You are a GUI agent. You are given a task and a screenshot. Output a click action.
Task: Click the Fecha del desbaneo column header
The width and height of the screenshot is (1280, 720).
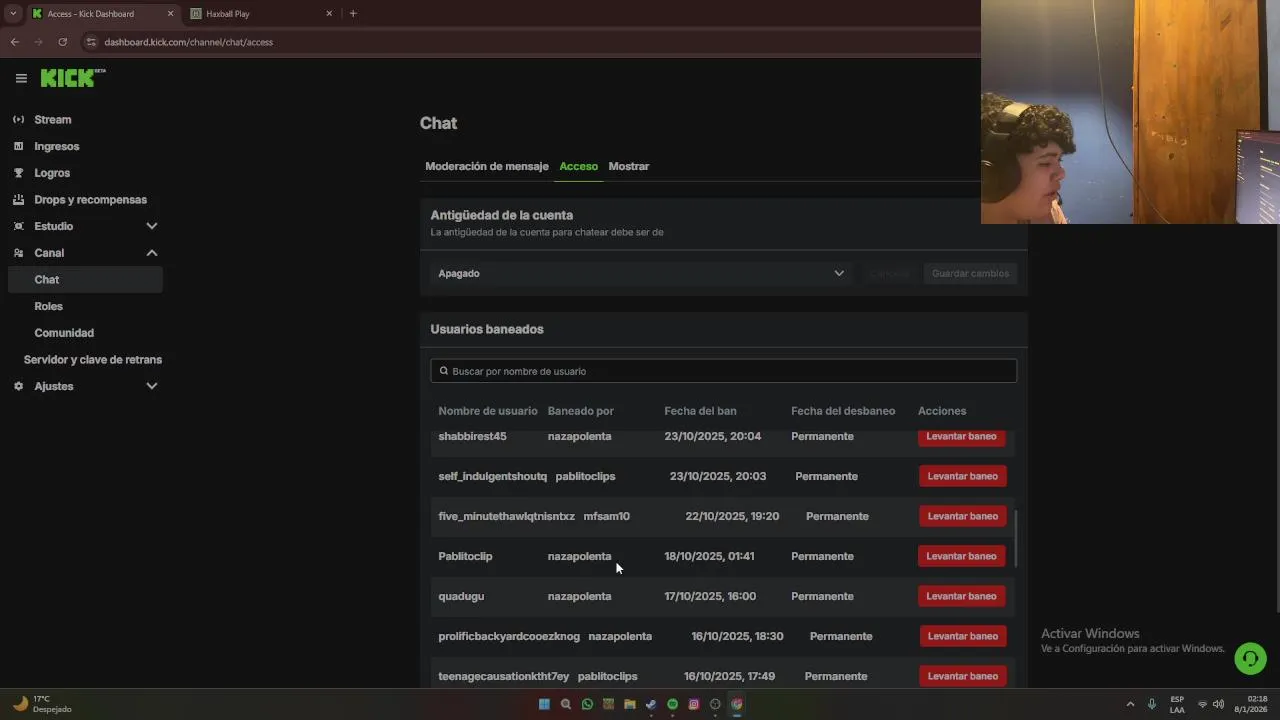click(843, 411)
